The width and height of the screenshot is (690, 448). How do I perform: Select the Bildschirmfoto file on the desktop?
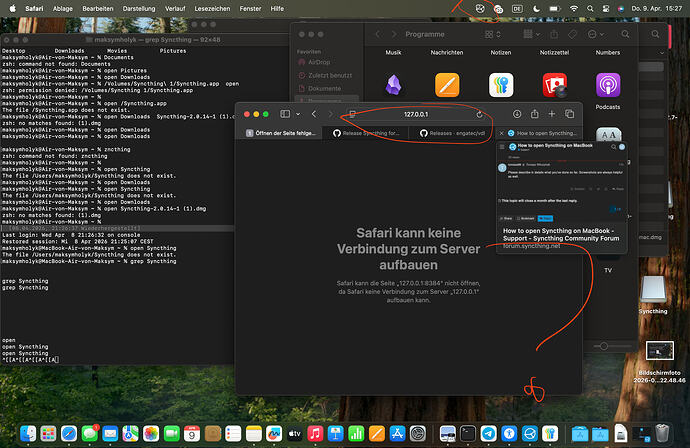click(x=659, y=362)
